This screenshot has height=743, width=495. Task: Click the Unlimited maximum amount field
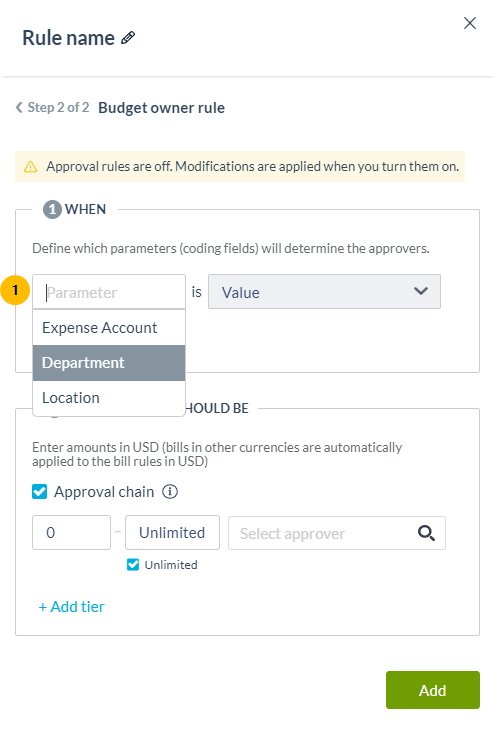(172, 533)
